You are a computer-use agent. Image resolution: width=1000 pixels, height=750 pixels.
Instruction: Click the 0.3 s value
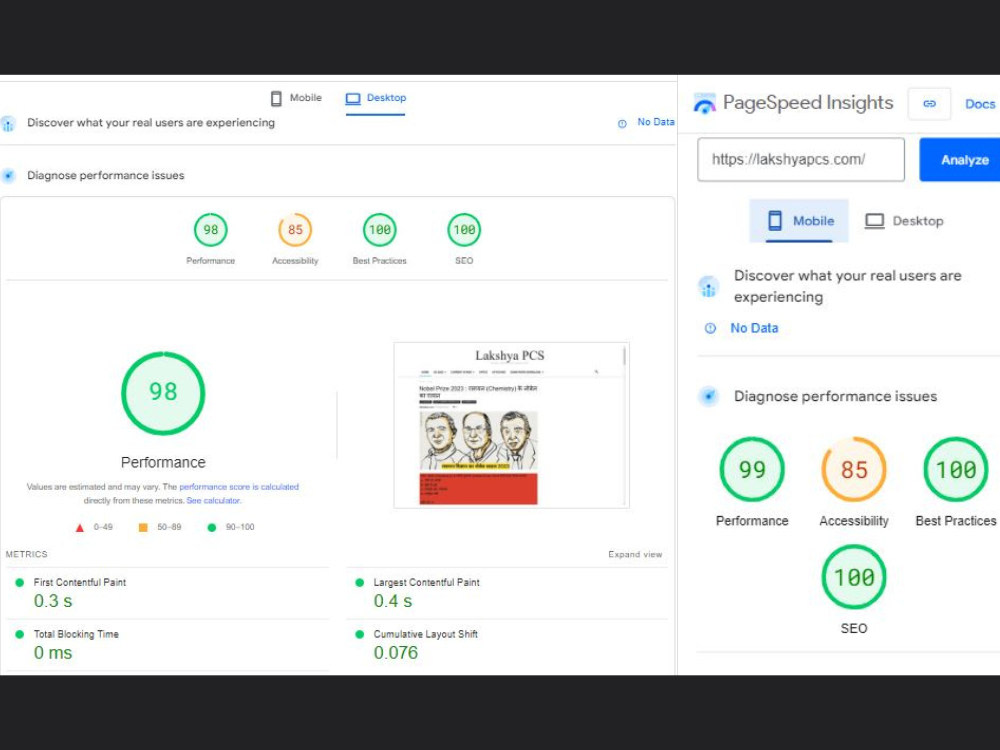(53, 601)
